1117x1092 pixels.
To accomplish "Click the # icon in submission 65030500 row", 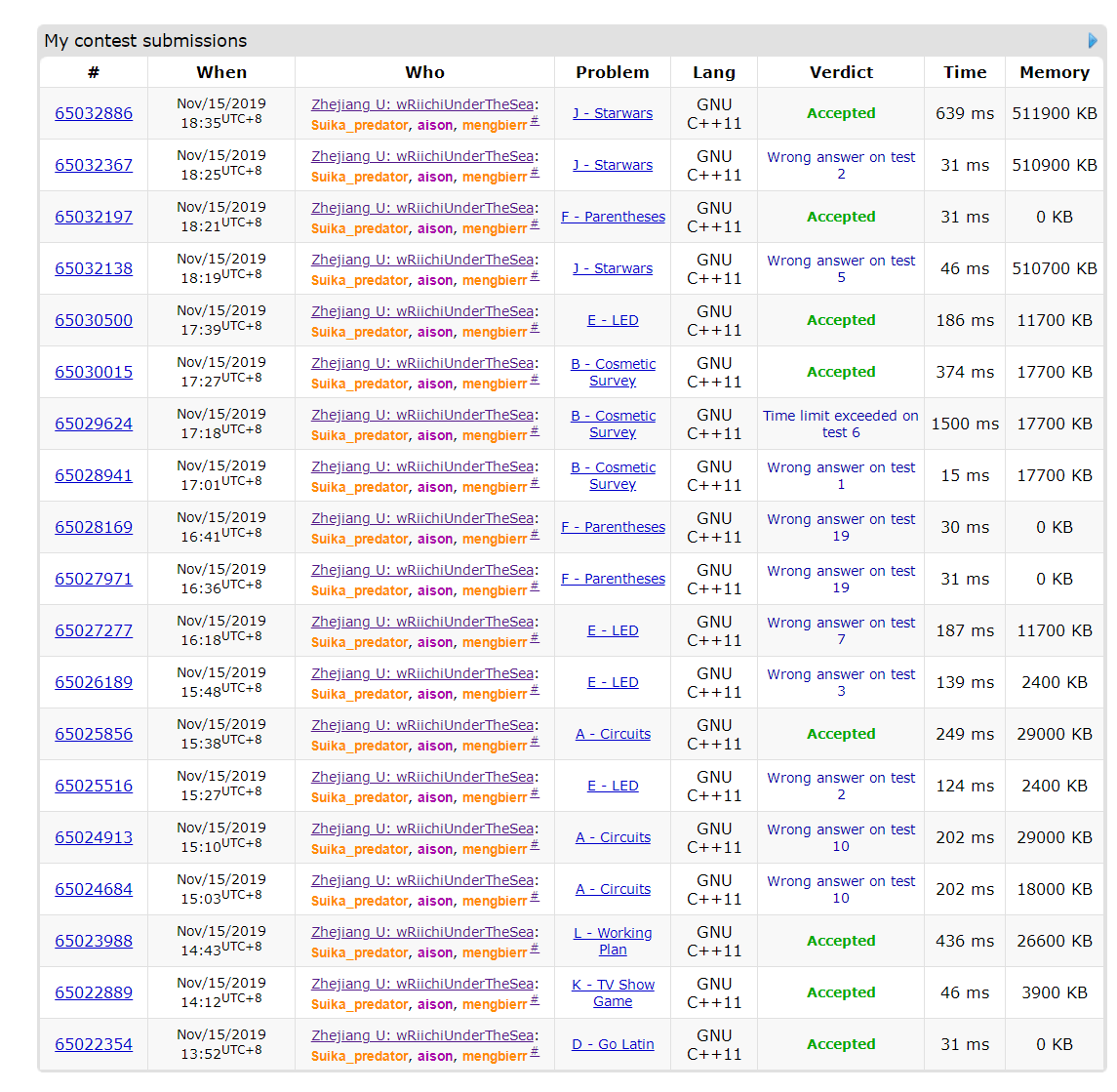I will [535, 329].
